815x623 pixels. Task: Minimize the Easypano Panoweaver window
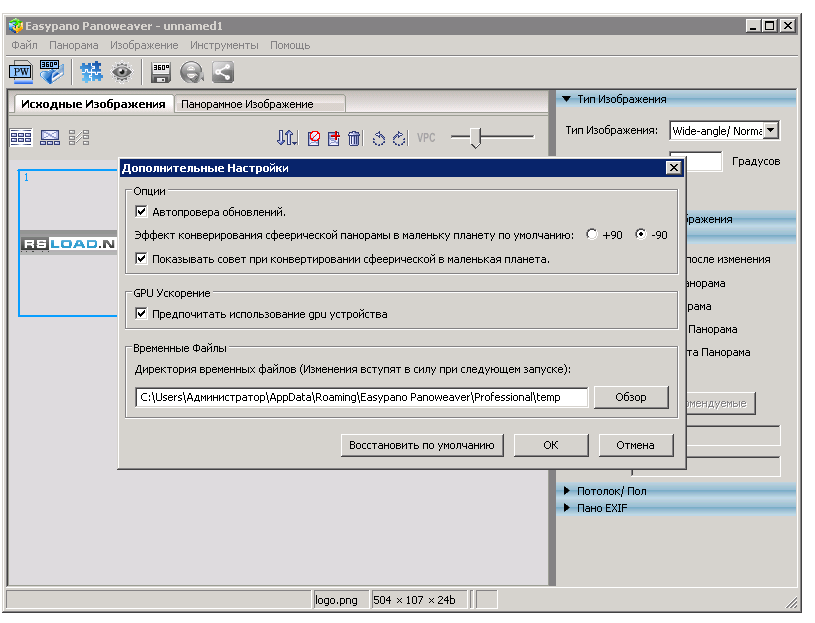[753, 25]
